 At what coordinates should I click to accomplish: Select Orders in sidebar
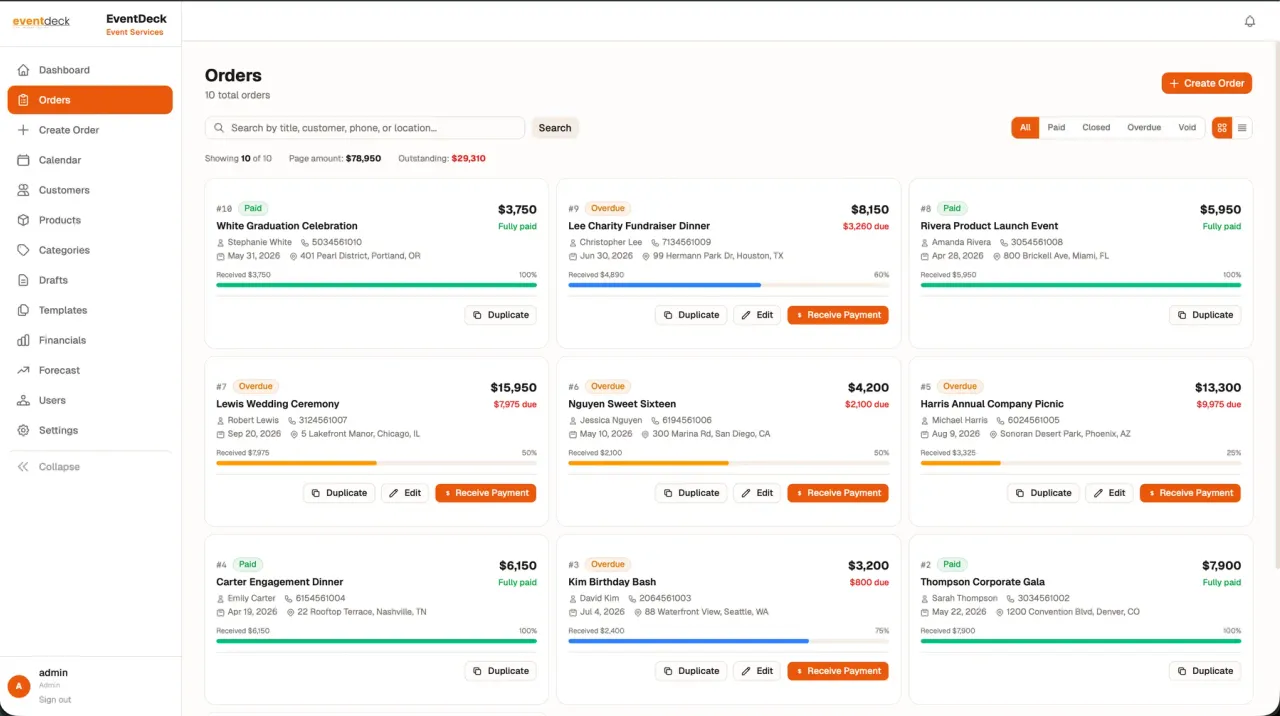click(90, 100)
